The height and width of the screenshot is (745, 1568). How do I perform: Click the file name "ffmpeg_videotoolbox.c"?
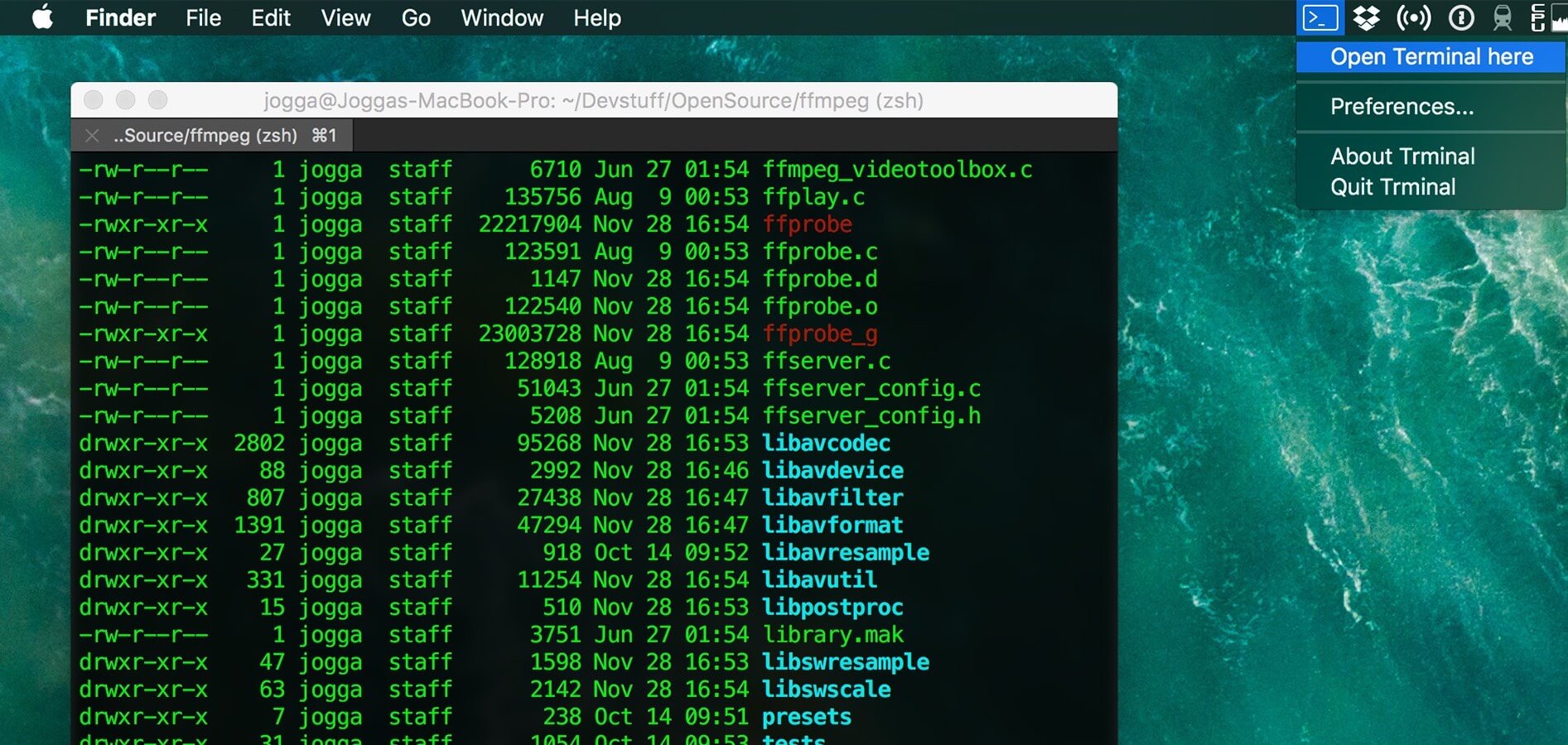[897, 170]
